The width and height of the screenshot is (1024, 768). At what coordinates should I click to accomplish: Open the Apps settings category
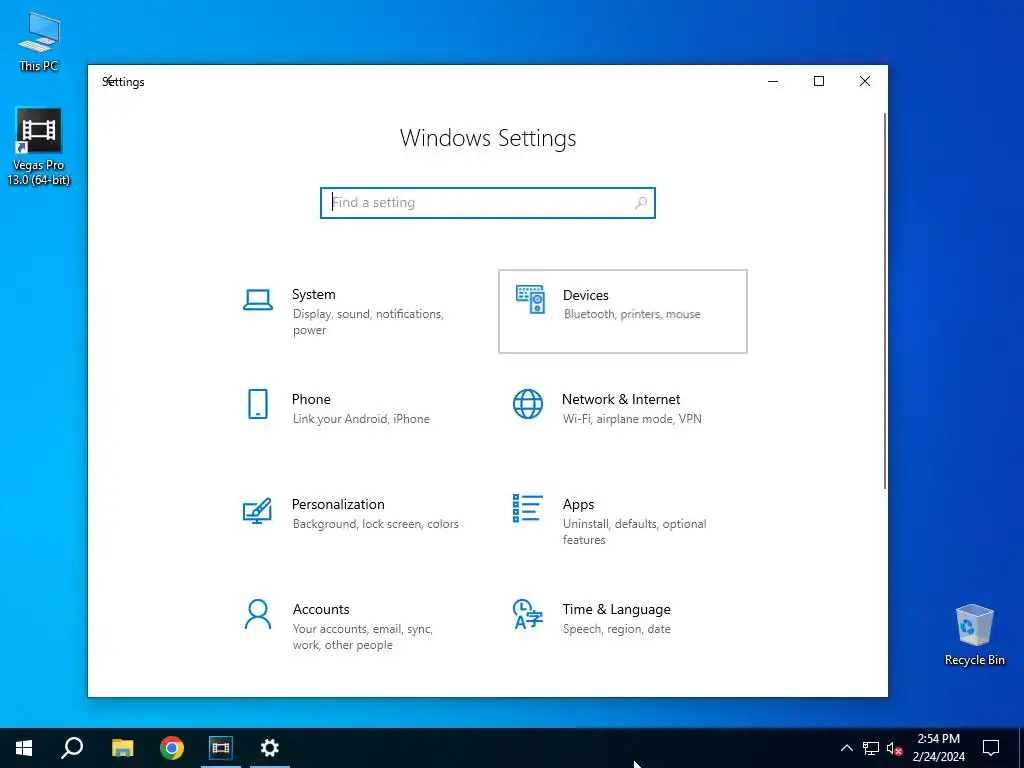[x=623, y=521]
